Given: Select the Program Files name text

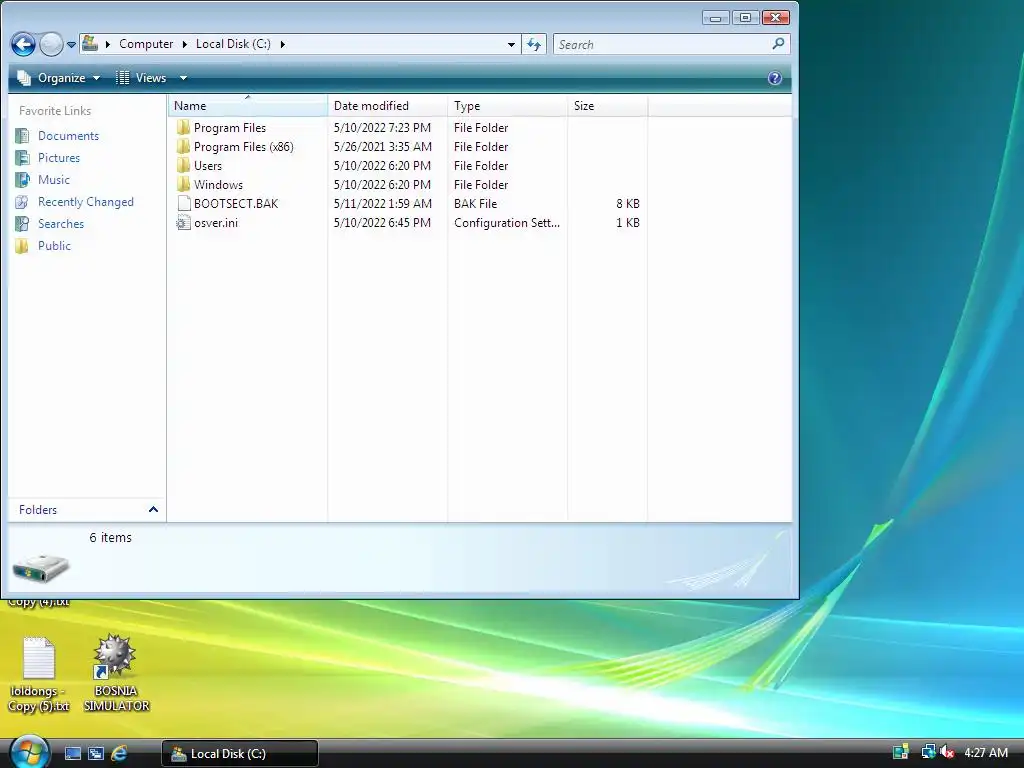Looking at the screenshot, I should point(230,128).
